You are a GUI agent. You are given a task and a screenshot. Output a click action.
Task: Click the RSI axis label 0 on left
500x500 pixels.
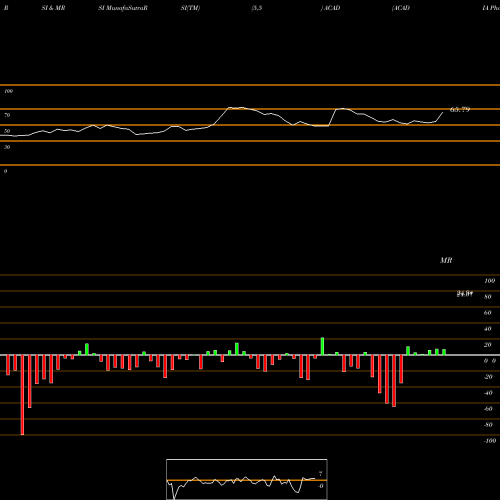tap(5, 171)
